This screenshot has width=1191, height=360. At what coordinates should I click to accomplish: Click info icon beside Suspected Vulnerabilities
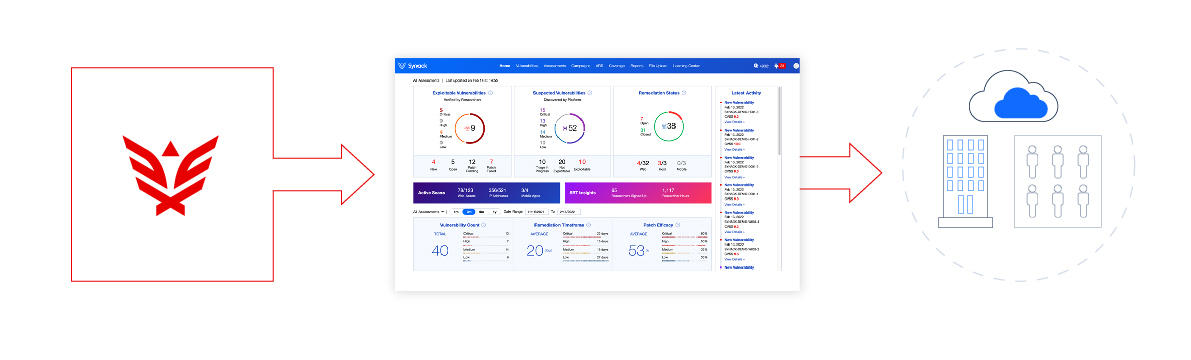point(589,93)
